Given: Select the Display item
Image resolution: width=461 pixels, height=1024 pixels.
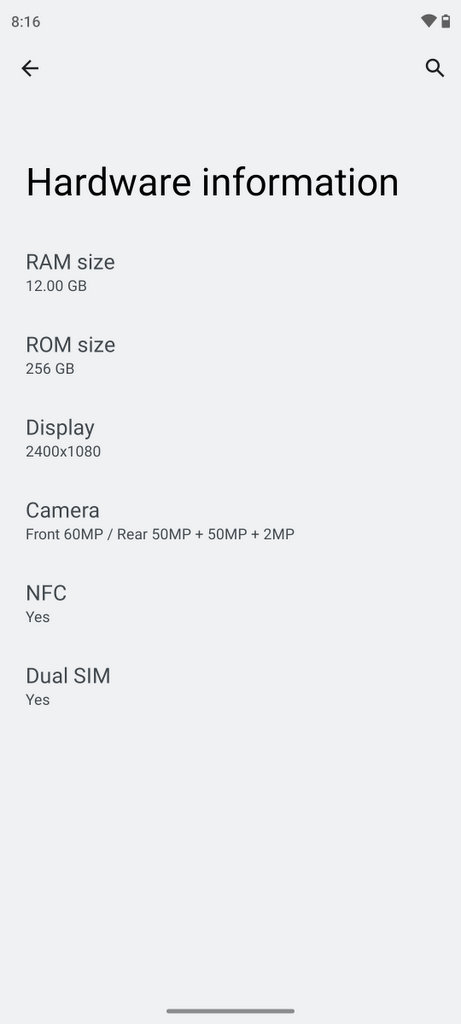Looking at the screenshot, I should [230, 439].
